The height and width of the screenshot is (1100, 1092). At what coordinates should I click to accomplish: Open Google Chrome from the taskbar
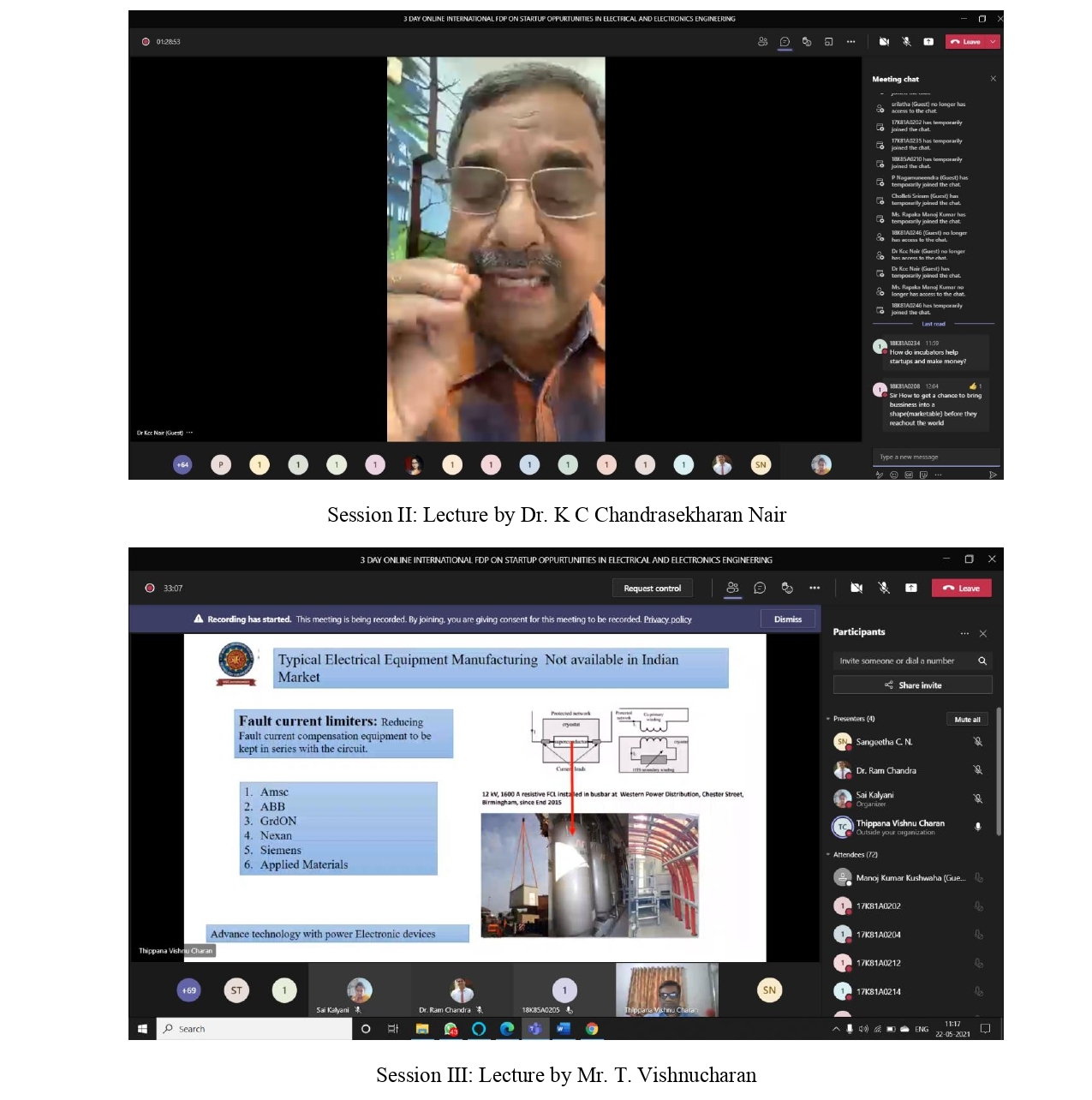[x=592, y=1029]
